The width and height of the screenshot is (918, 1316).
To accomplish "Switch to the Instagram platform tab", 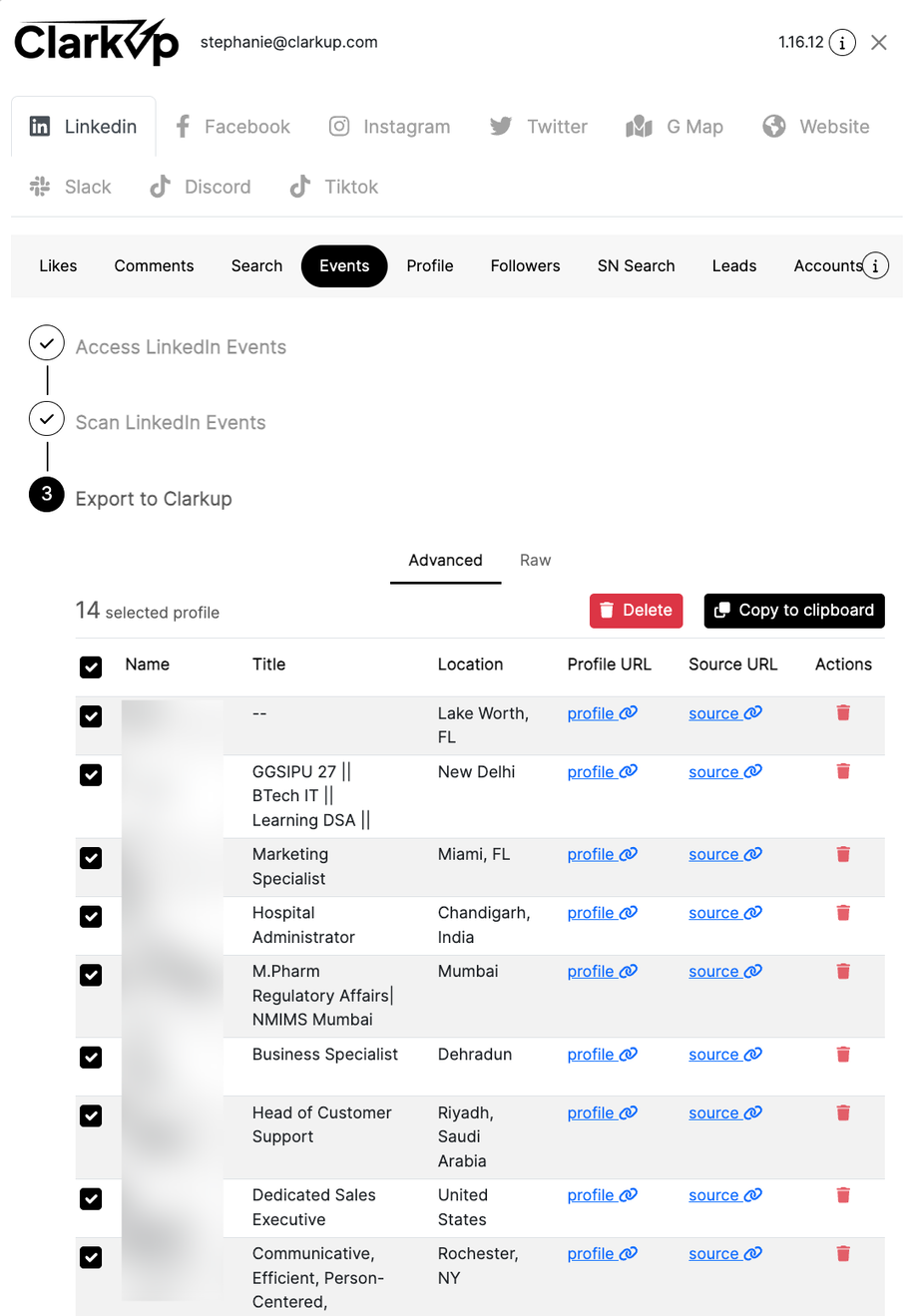I will 390,127.
